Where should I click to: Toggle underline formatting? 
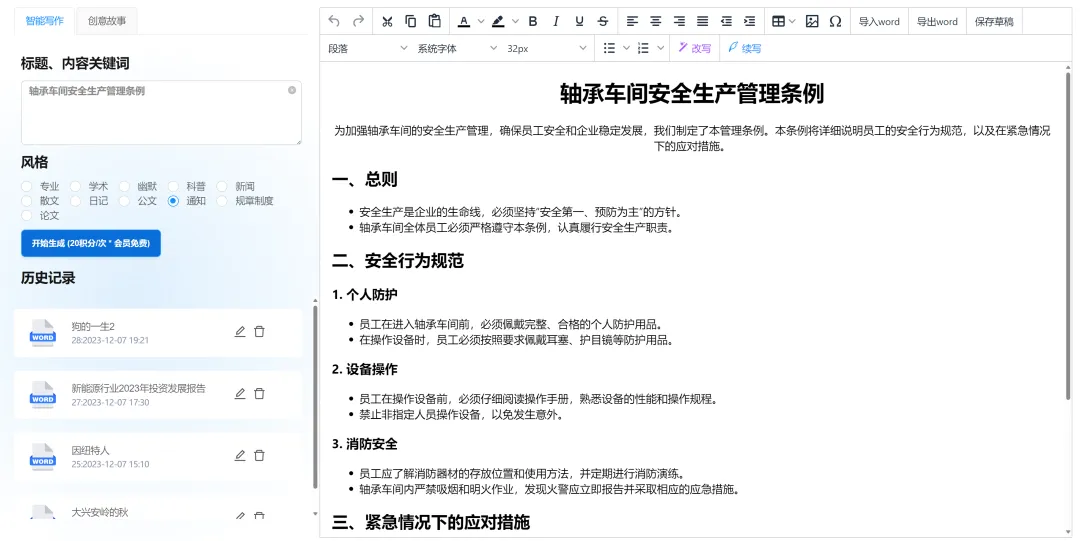tap(579, 21)
